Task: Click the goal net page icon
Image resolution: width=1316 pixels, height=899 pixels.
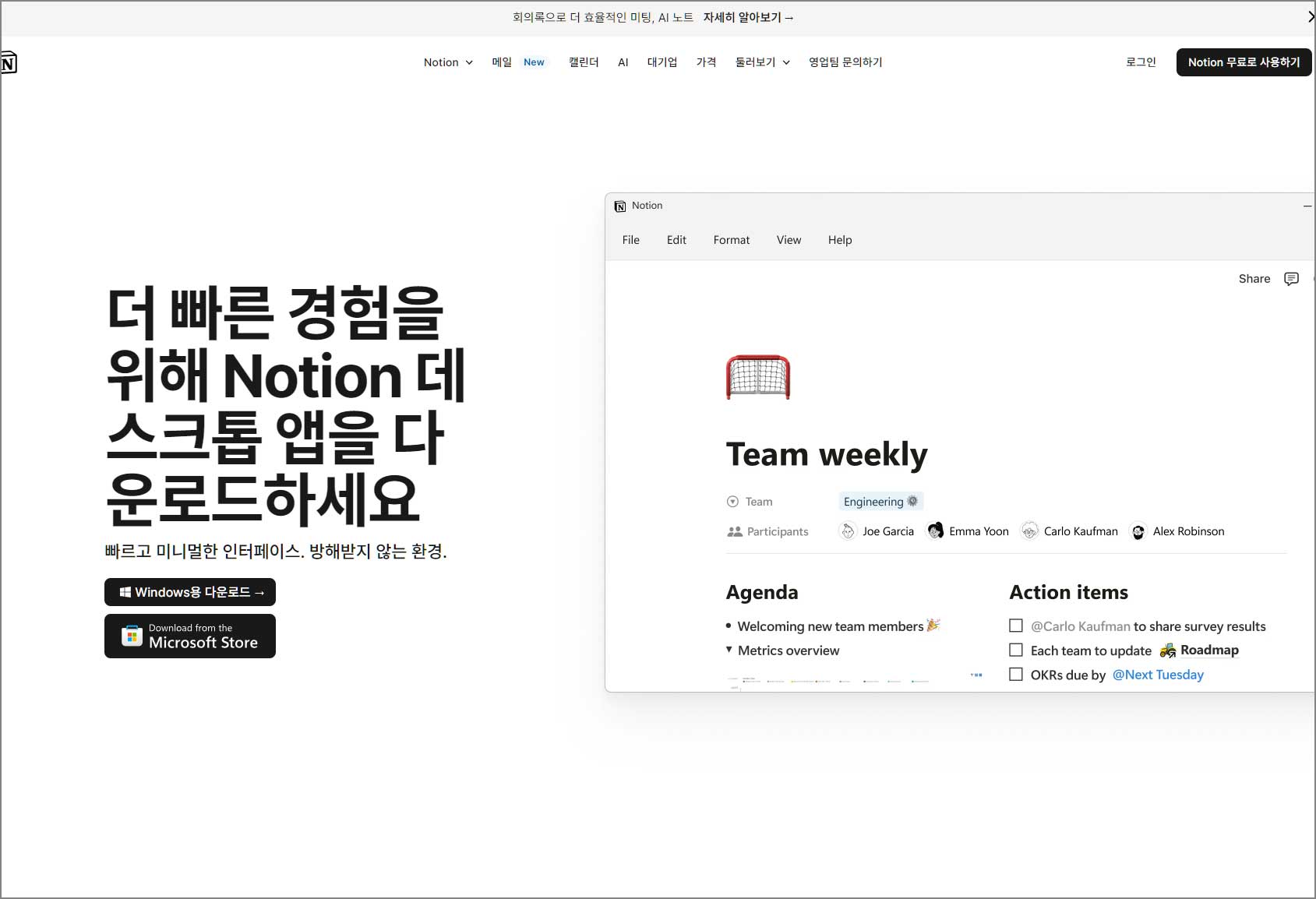Action: tap(758, 377)
